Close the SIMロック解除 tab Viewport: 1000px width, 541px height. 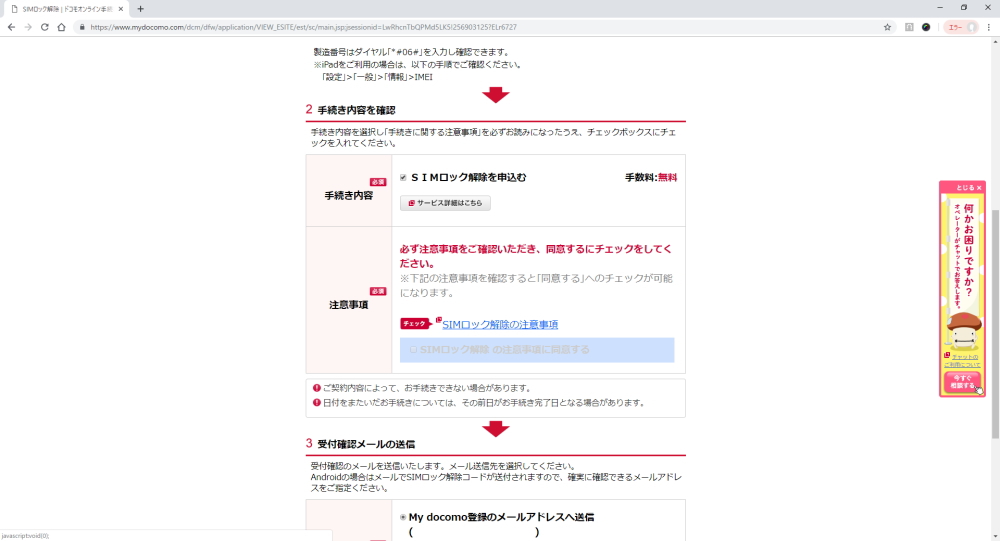[x=121, y=9]
